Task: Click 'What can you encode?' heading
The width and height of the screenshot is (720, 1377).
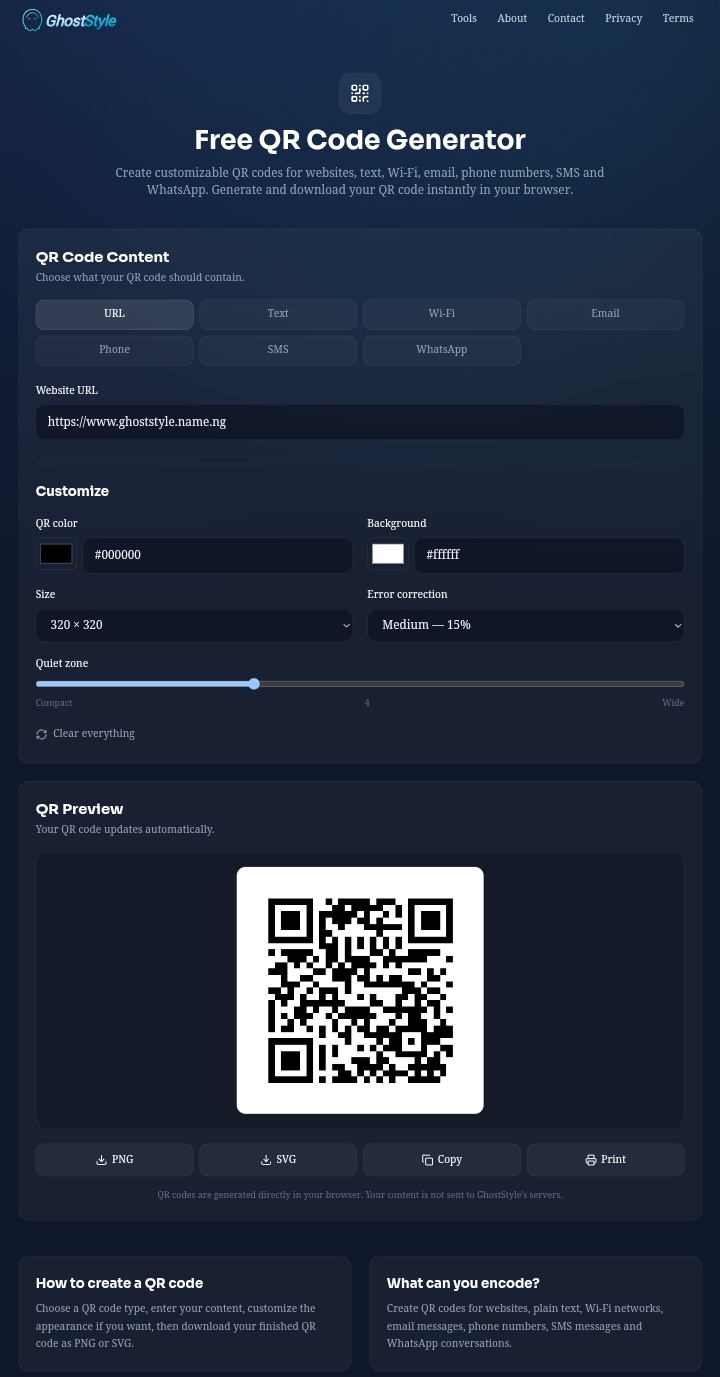Action: pos(463,1283)
